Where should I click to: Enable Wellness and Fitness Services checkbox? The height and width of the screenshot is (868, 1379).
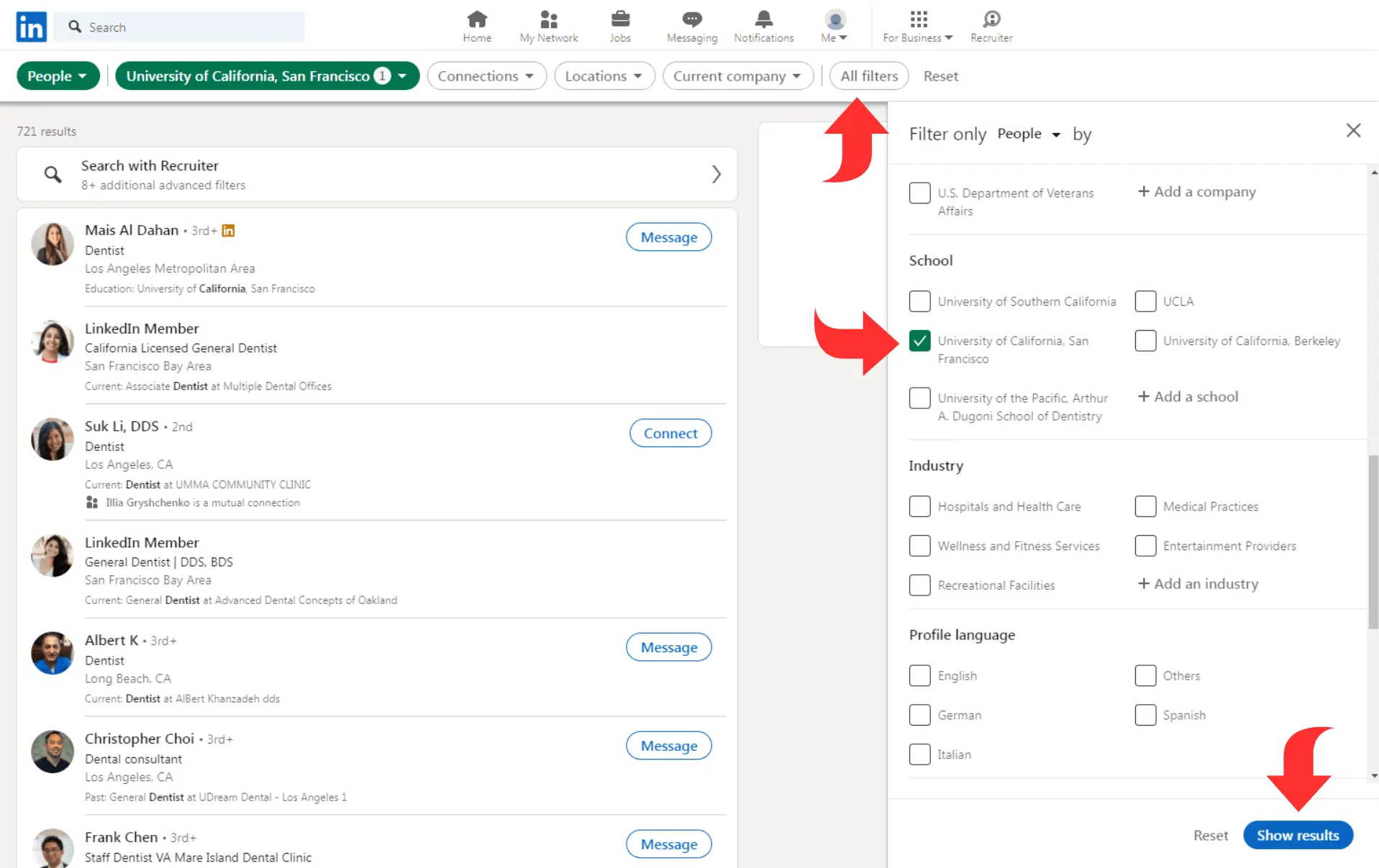(919, 546)
